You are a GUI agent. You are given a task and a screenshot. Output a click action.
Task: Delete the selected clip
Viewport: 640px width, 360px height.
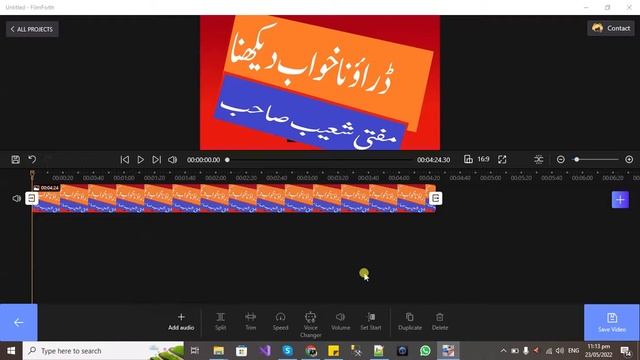pyautogui.click(x=440, y=322)
